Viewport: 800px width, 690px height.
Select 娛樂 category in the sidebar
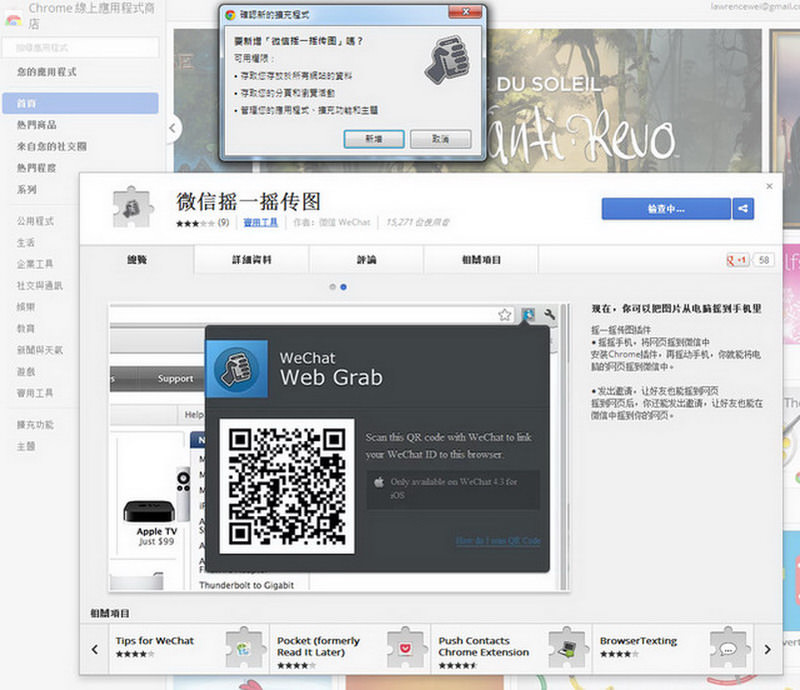pos(26,307)
